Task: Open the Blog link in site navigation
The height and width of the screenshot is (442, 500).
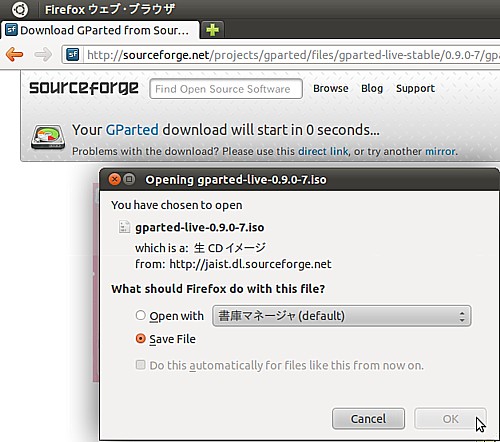Action: [372, 88]
